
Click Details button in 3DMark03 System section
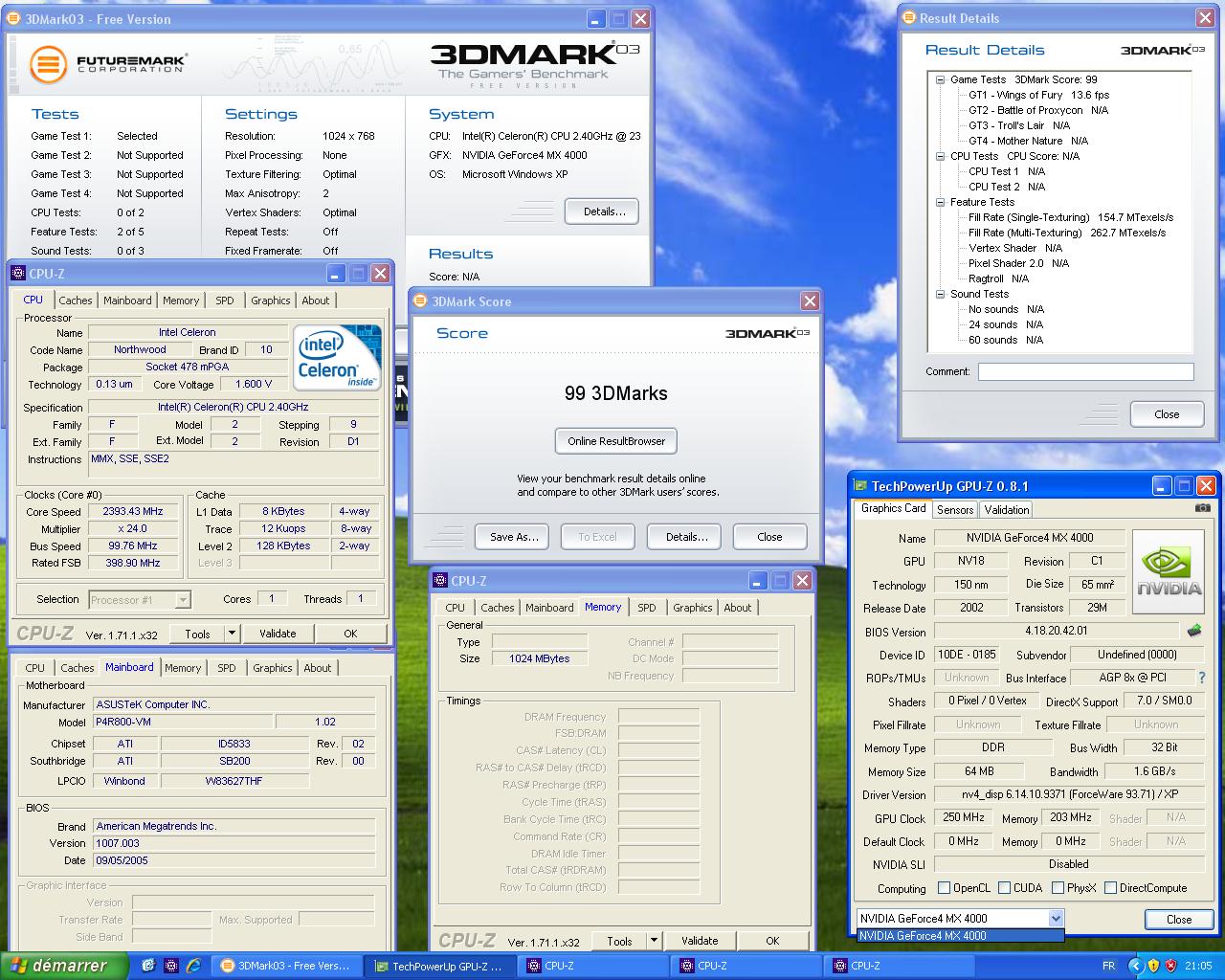tap(602, 212)
